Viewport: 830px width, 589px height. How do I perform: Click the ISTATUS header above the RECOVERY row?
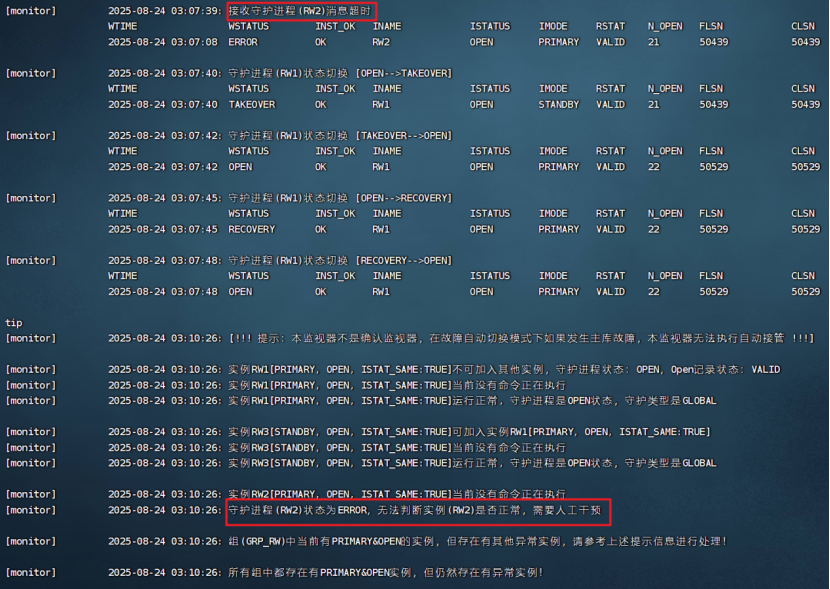pyautogui.click(x=490, y=214)
